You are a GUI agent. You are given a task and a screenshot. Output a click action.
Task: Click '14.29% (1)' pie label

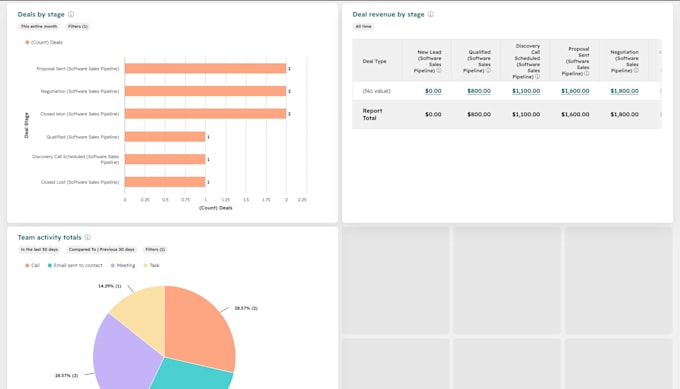(x=110, y=286)
